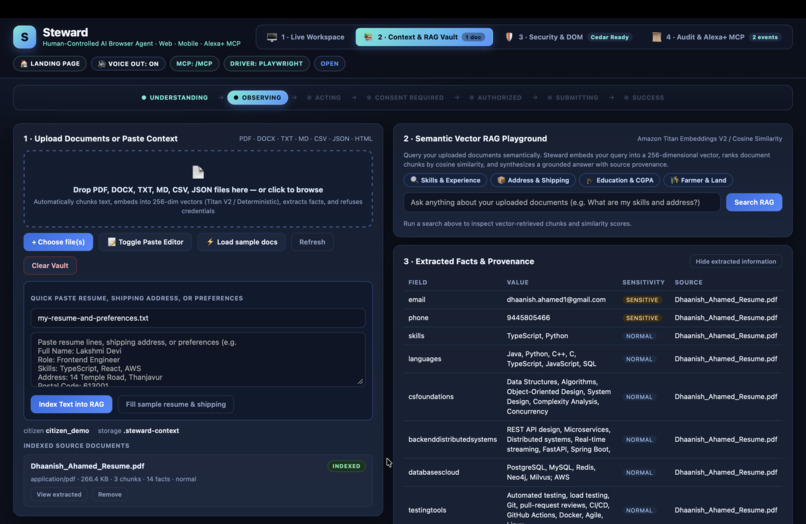Click the SENSITIVITY column header
The width and height of the screenshot is (806, 524).
tap(643, 282)
